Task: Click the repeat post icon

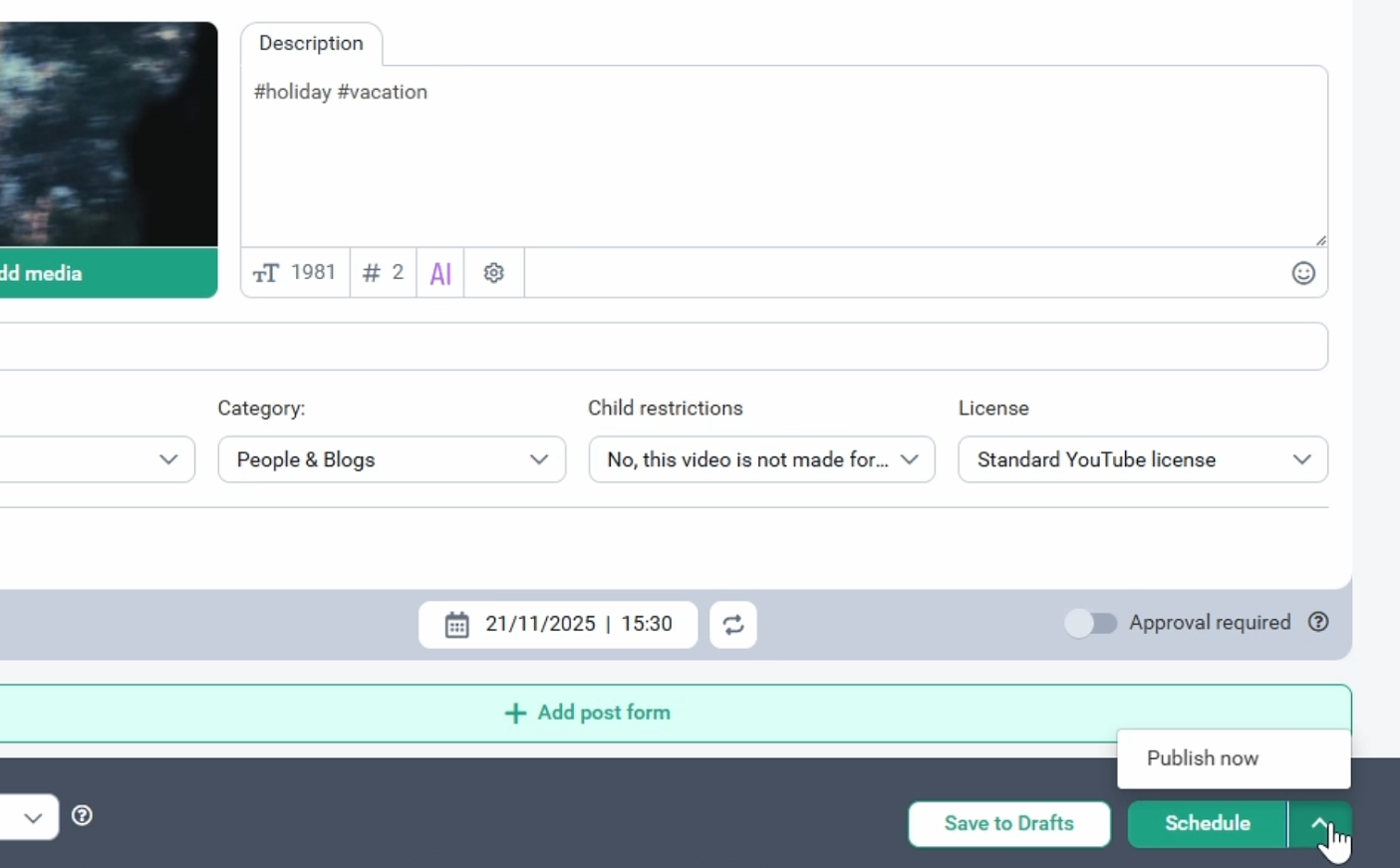Action: coord(732,625)
